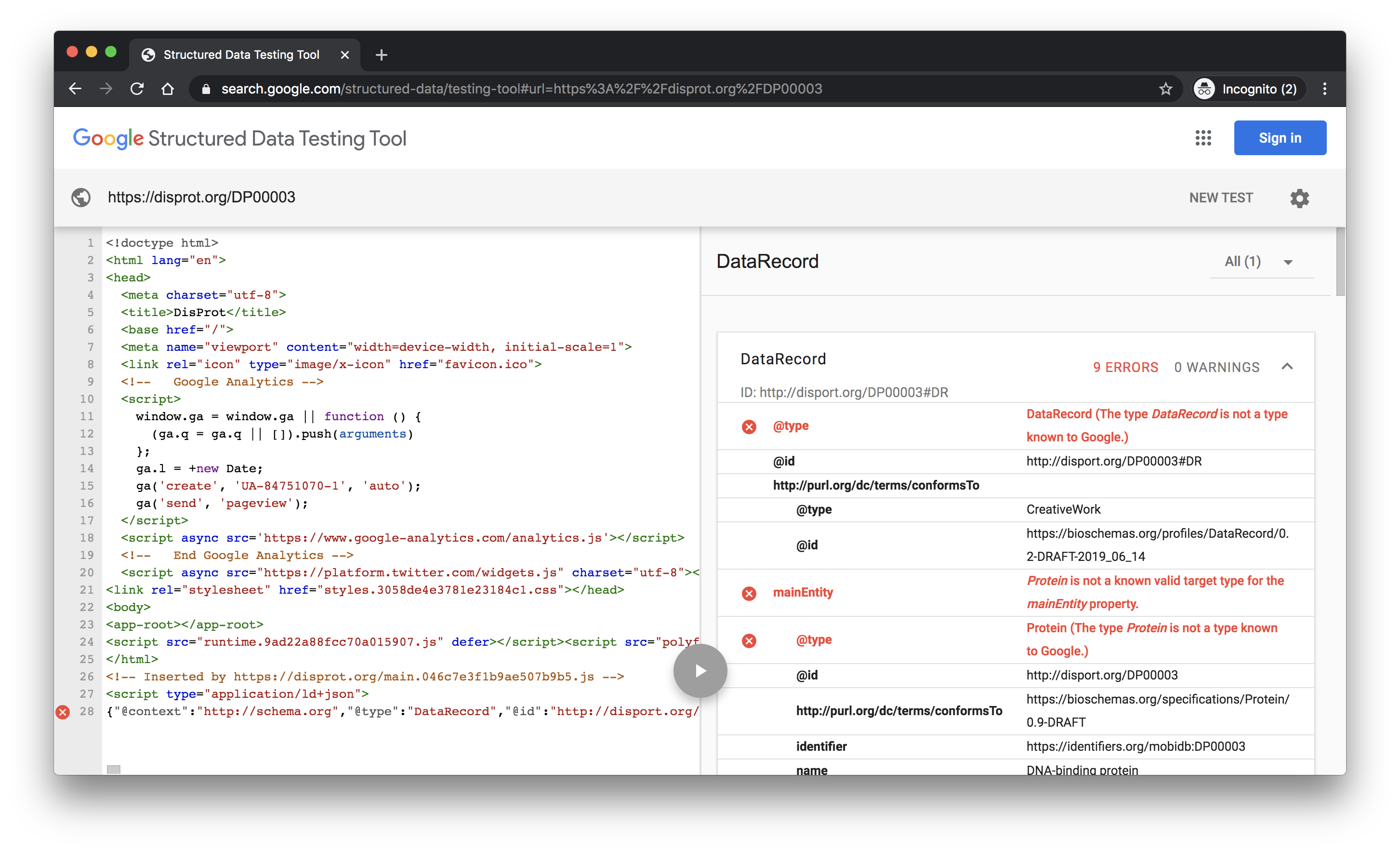The image size is (1400, 852).
Task: Click the CreativeWork type value
Action: (x=1063, y=509)
